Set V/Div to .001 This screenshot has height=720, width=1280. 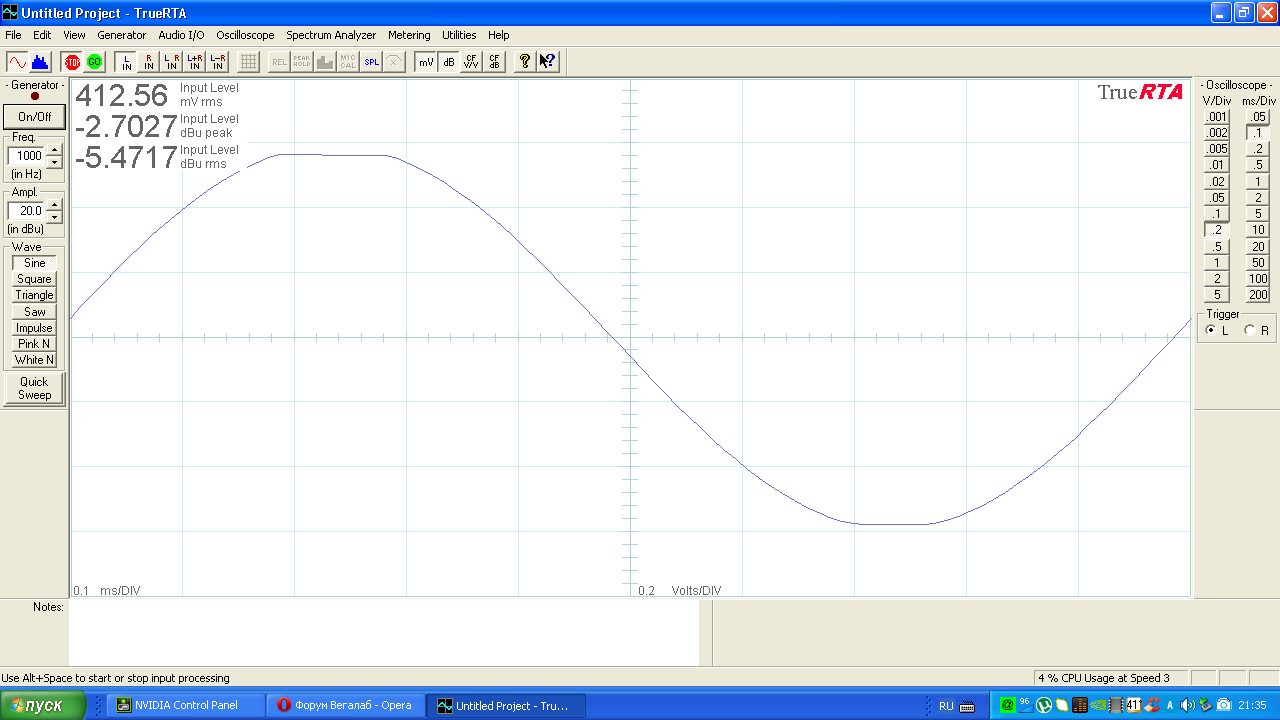click(x=1216, y=117)
